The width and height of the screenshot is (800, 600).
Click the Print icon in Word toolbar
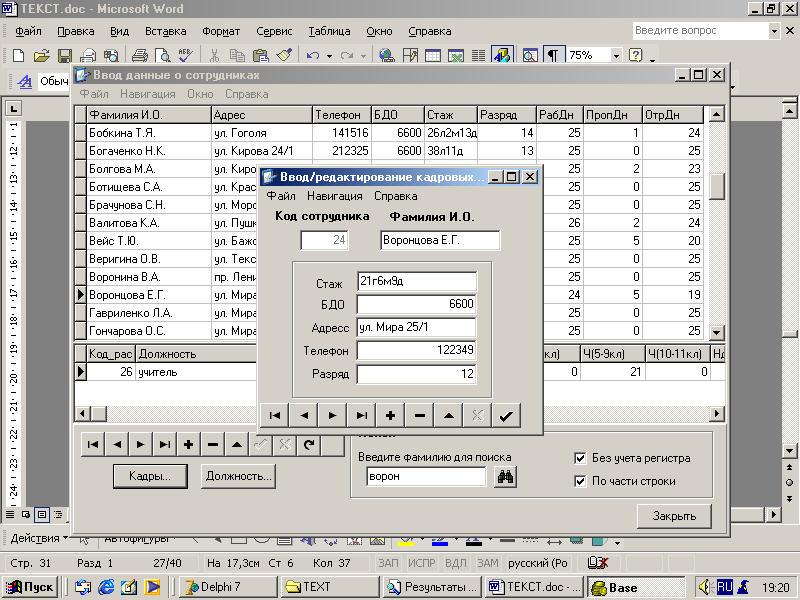[140, 56]
